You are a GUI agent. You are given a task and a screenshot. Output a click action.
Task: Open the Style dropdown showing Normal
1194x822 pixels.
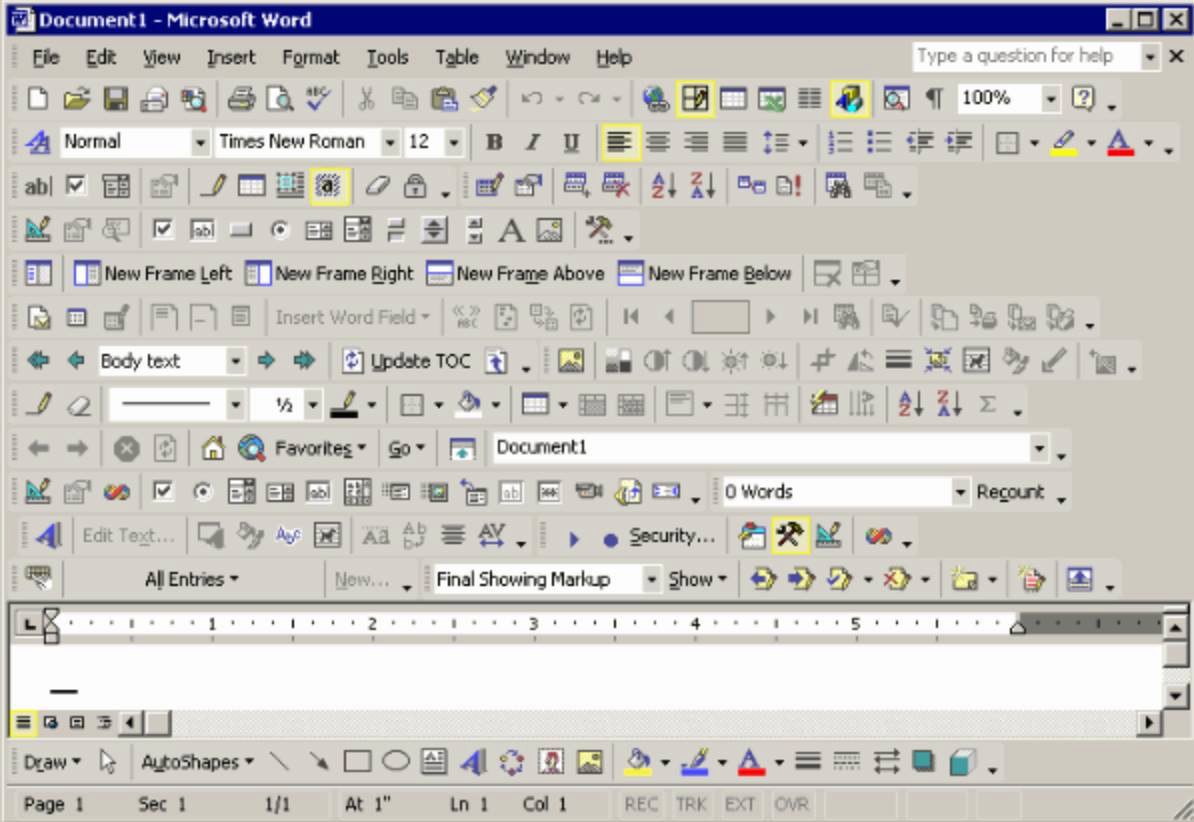coord(200,142)
